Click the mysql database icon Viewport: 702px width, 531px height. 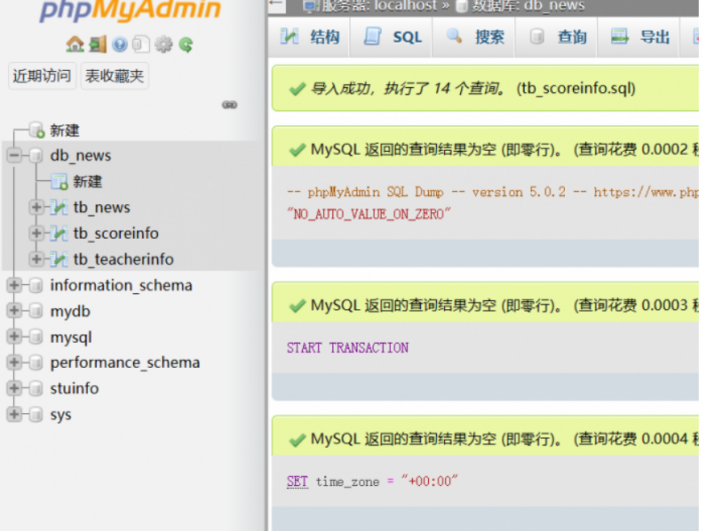point(36,337)
